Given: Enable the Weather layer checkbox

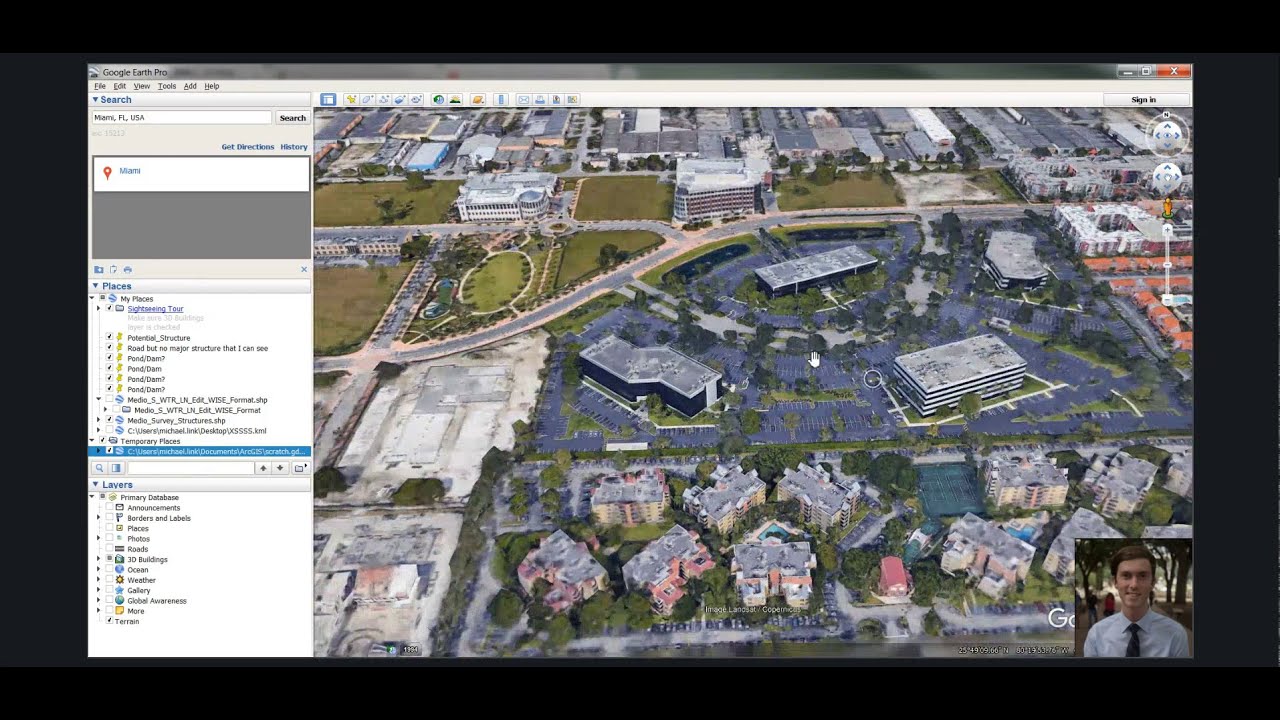Looking at the screenshot, I should pyautogui.click(x=109, y=580).
